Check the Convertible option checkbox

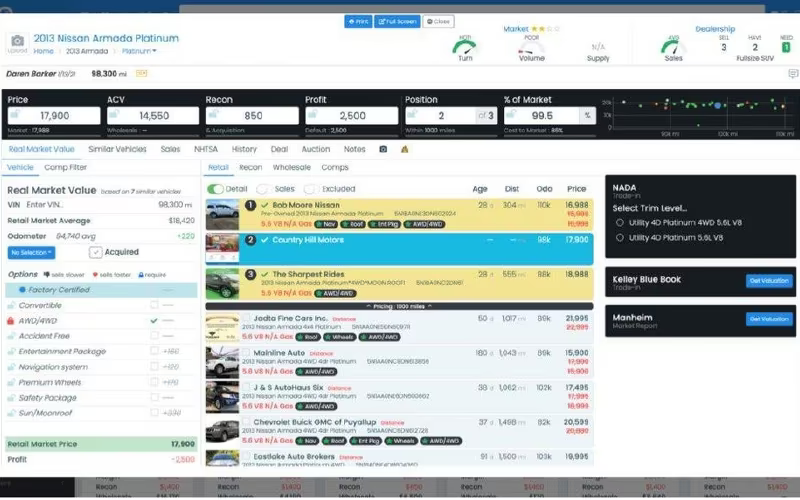coord(154,305)
